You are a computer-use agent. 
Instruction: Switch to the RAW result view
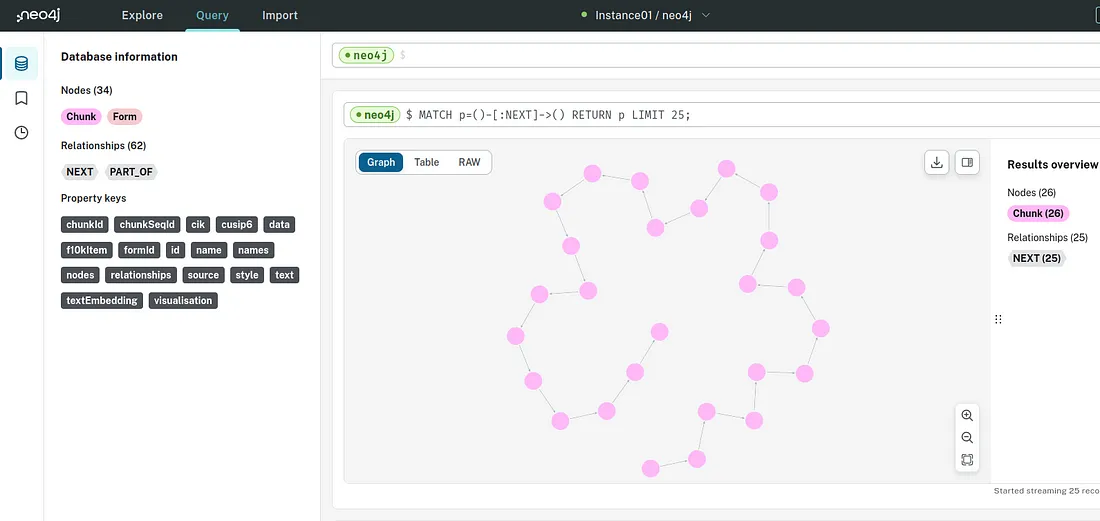469,162
